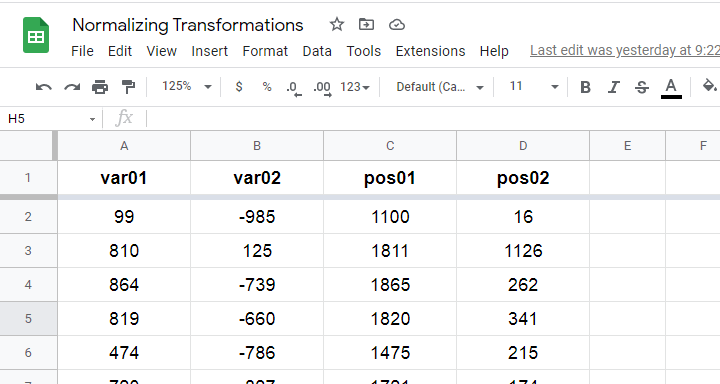Screen dimensions: 720x384
Task: Open the Default font family dropdown
Action: [x=439, y=87]
